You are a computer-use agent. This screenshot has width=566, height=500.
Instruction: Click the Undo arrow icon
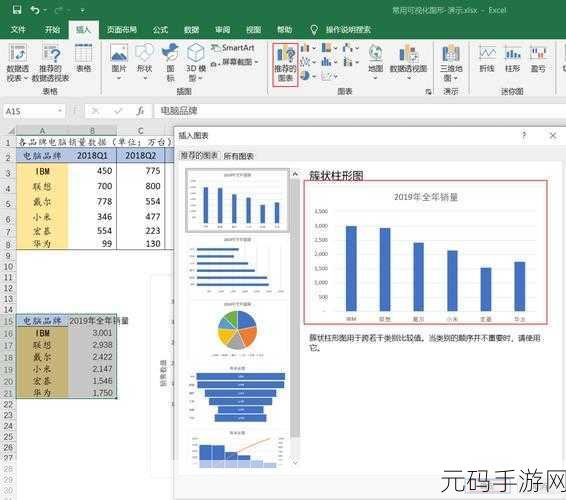(35, 10)
